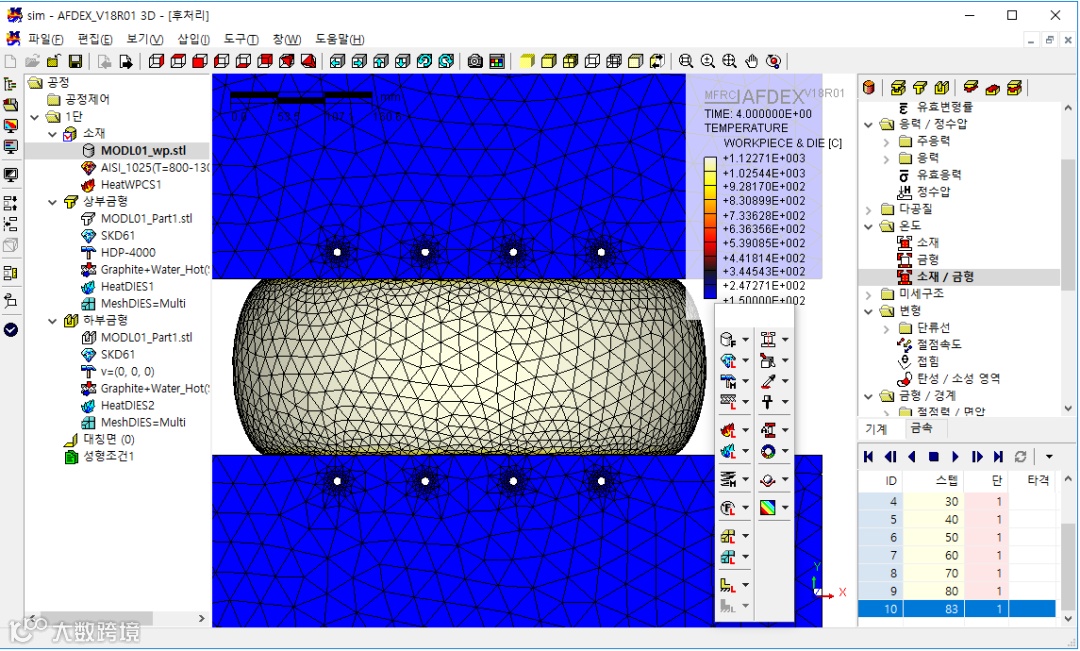Open playback options dropdown arrow
The image size is (1080, 651).
tap(1049, 457)
